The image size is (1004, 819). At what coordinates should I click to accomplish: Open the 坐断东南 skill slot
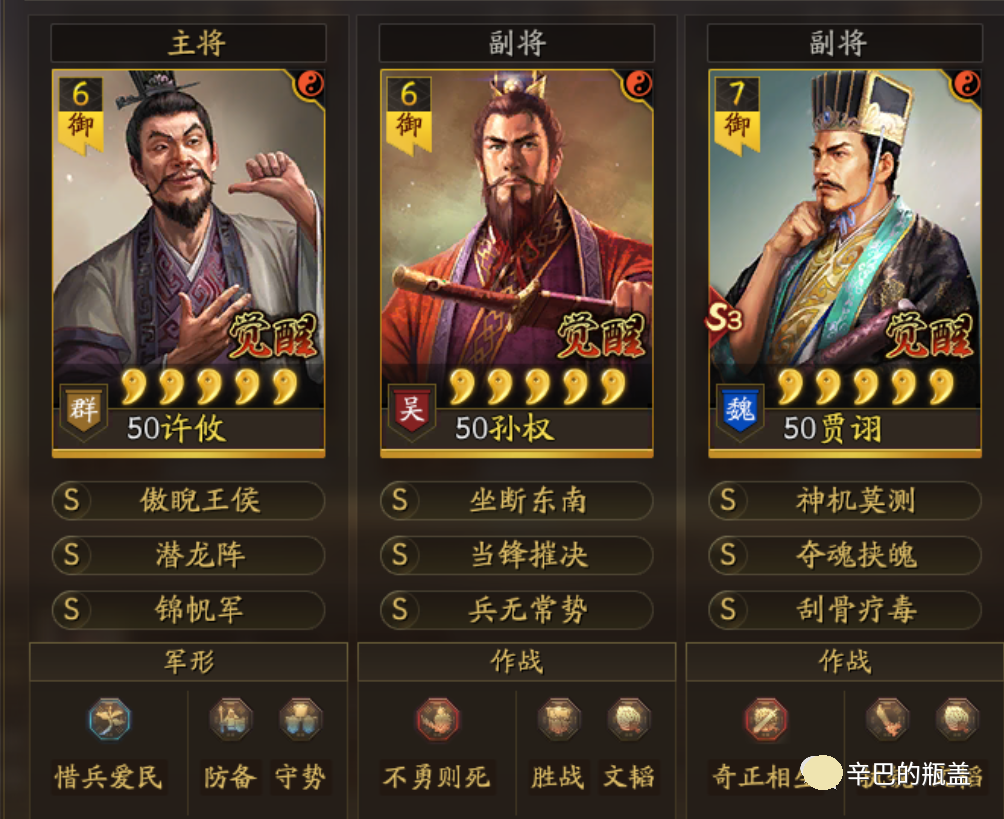(x=517, y=500)
